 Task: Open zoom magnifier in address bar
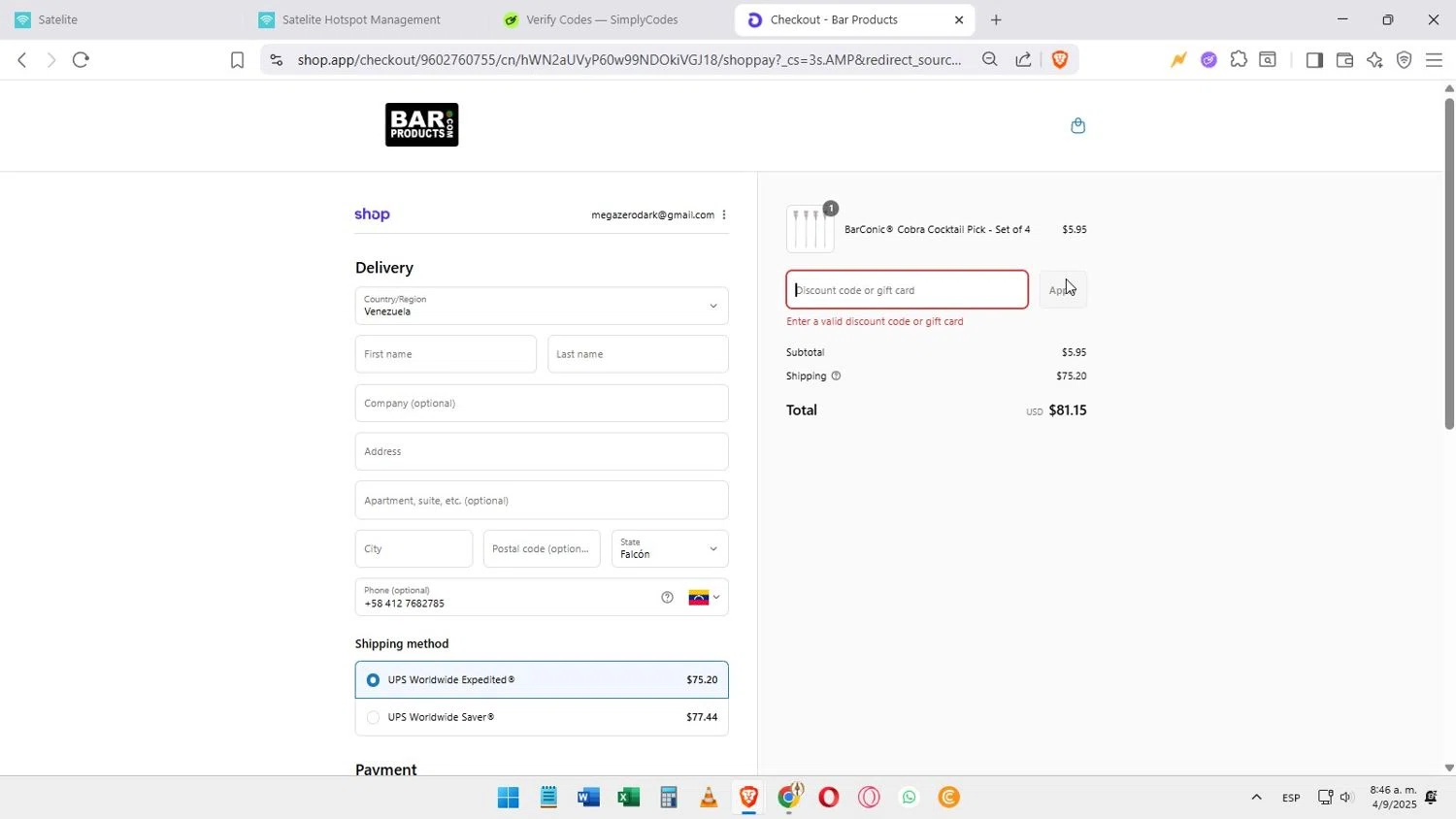[989, 60]
